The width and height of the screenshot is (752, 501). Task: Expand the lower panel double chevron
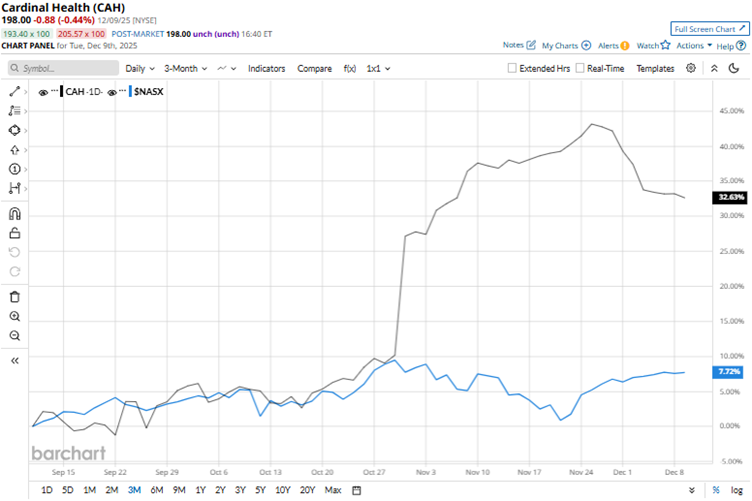692,490
